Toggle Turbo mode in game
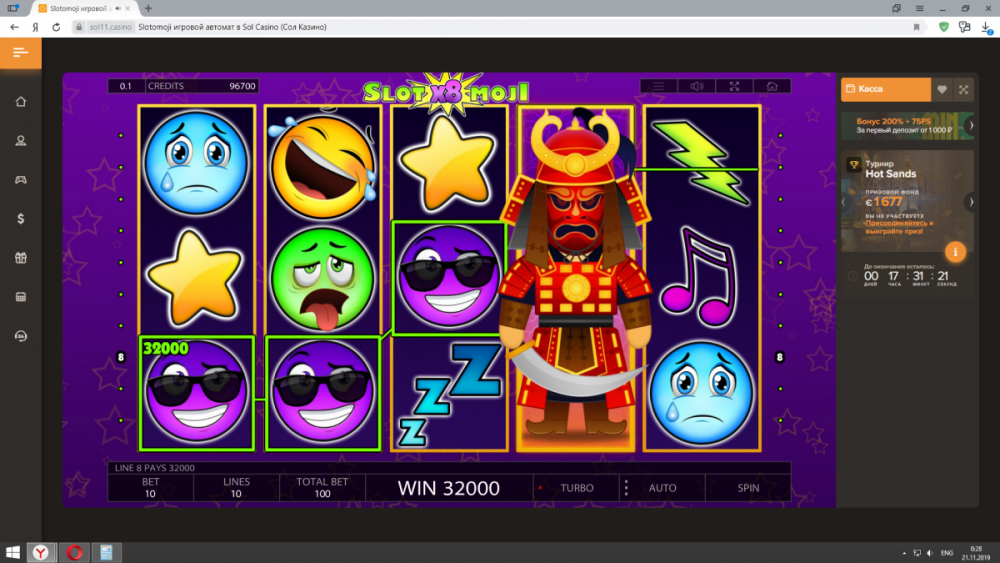 (x=577, y=488)
